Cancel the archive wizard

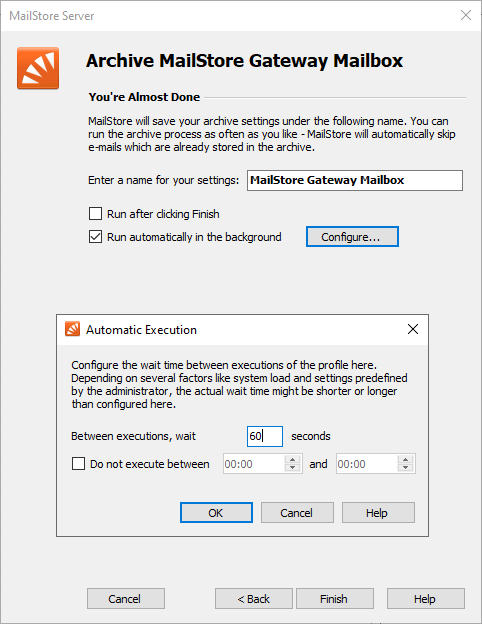point(126,599)
